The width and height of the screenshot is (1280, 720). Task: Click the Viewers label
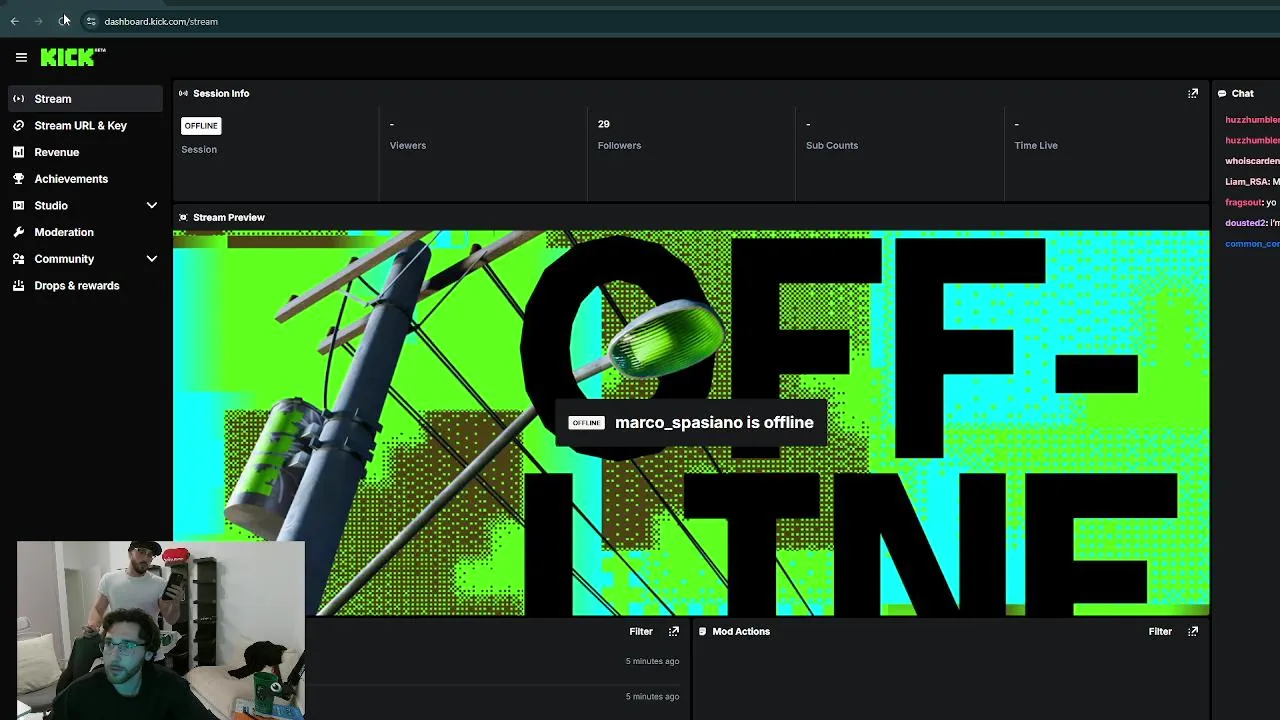tap(408, 145)
